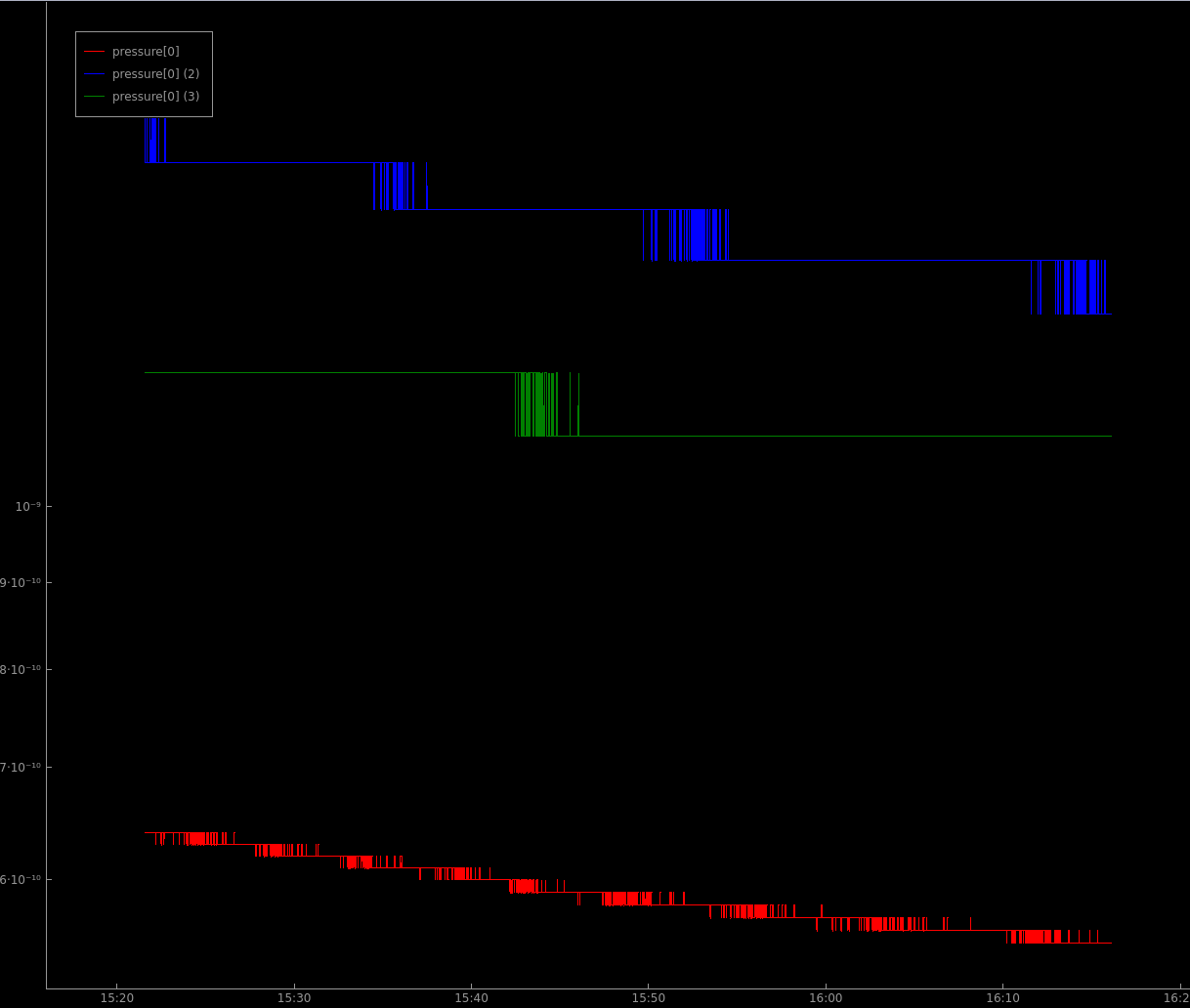This screenshot has height=1008, width=1190.
Task: Select the 15:30 tick on time axis
Action: tap(294, 998)
